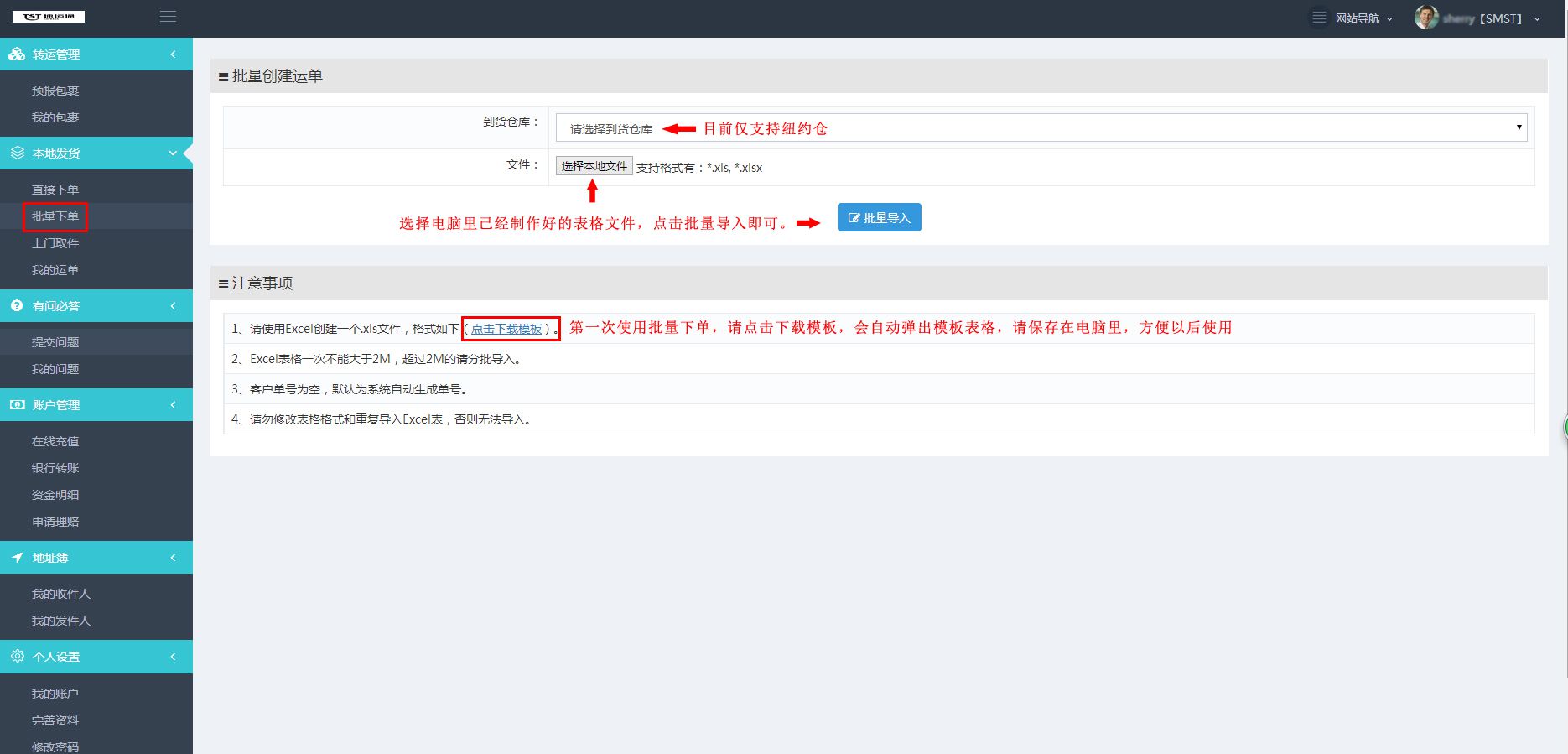Image resolution: width=1568 pixels, height=754 pixels.
Task: Click the 批量创建运单 panel title
Action: [x=278, y=76]
